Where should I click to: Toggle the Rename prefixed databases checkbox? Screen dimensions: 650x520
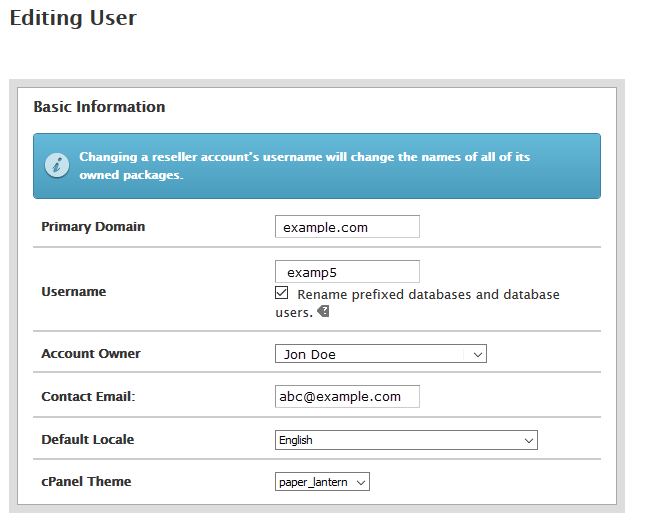pyautogui.click(x=282, y=294)
